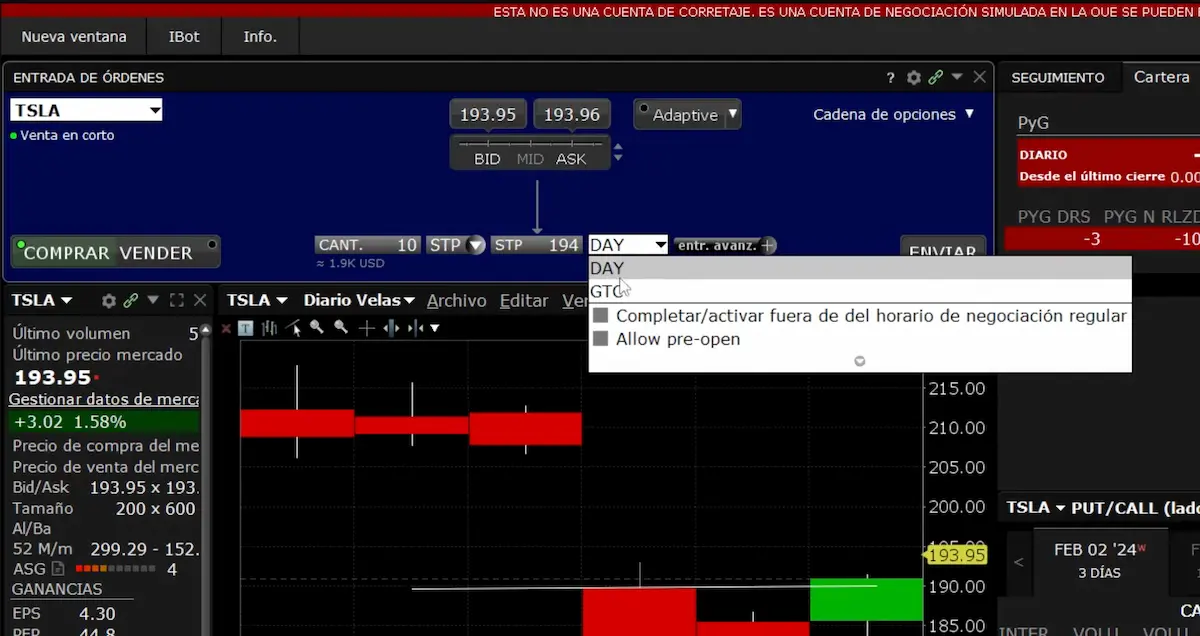Click the chart bar type icon
This screenshot has height=636, width=1200.
click(270, 328)
